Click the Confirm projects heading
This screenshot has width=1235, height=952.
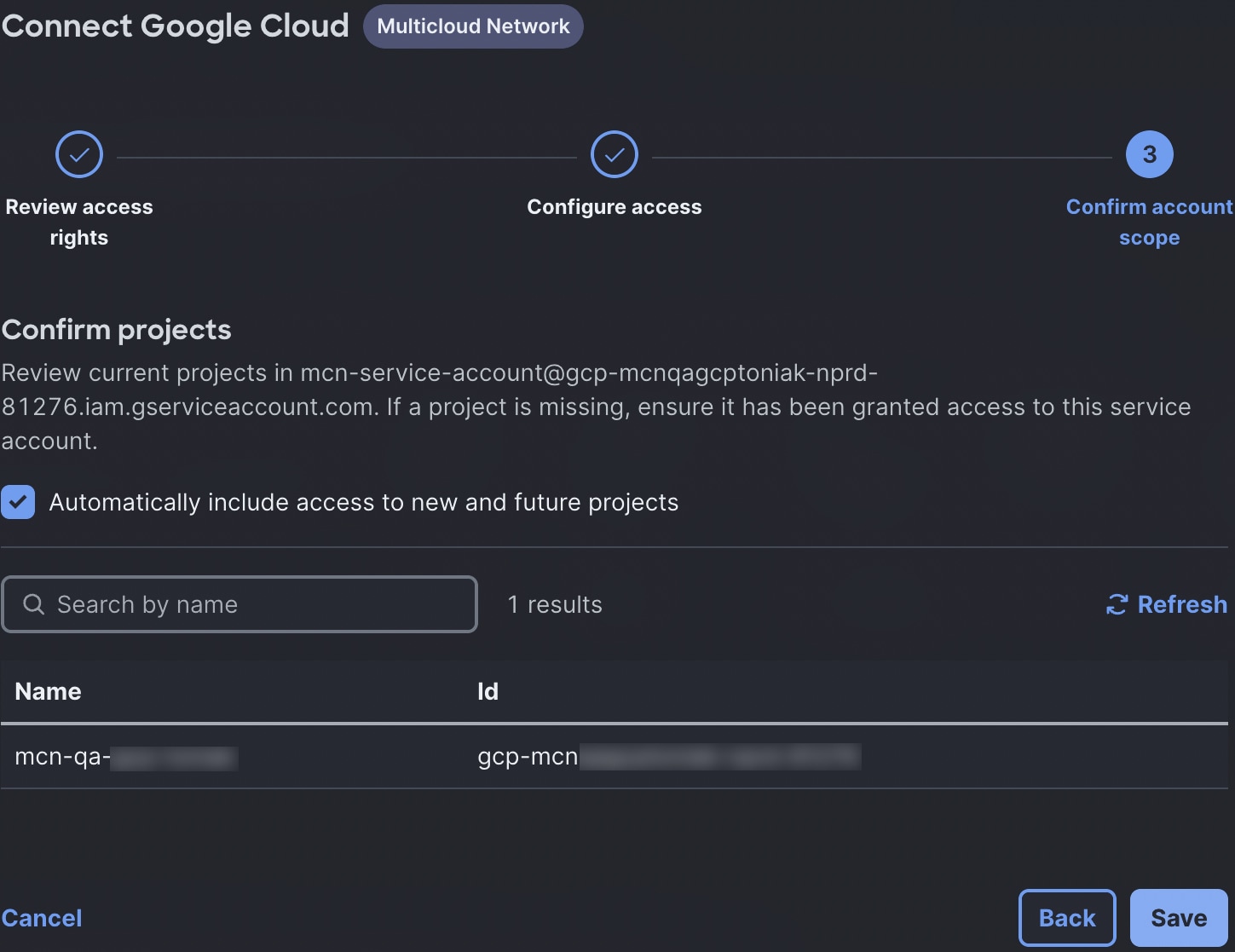point(117,330)
